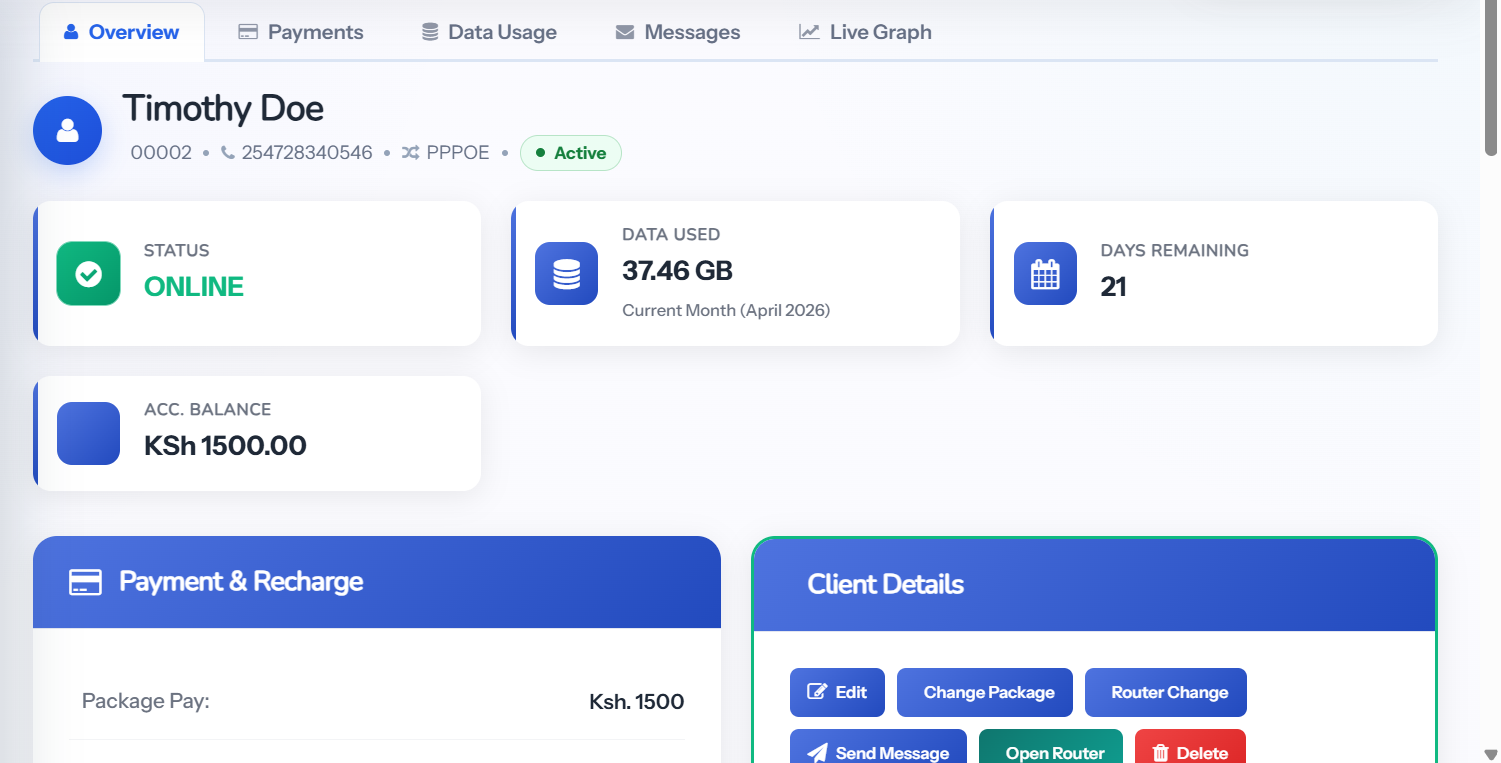The height and width of the screenshot is (763, 1501).
Task: Click the 21 days remaining value
Action: (x=1113, y=287)
